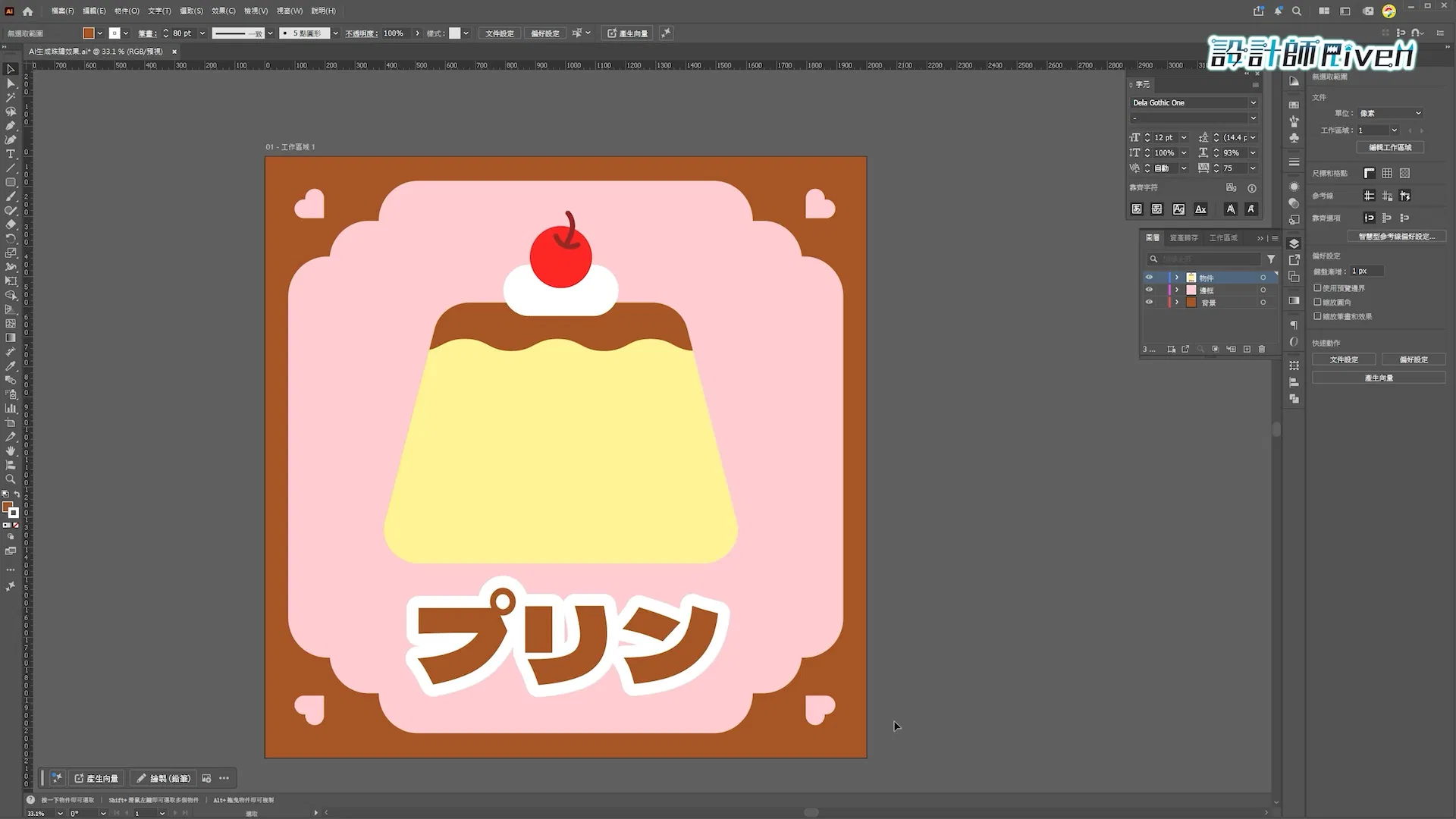
Task: Select the Direct Selection tool
Action: (x=11, y=83)
